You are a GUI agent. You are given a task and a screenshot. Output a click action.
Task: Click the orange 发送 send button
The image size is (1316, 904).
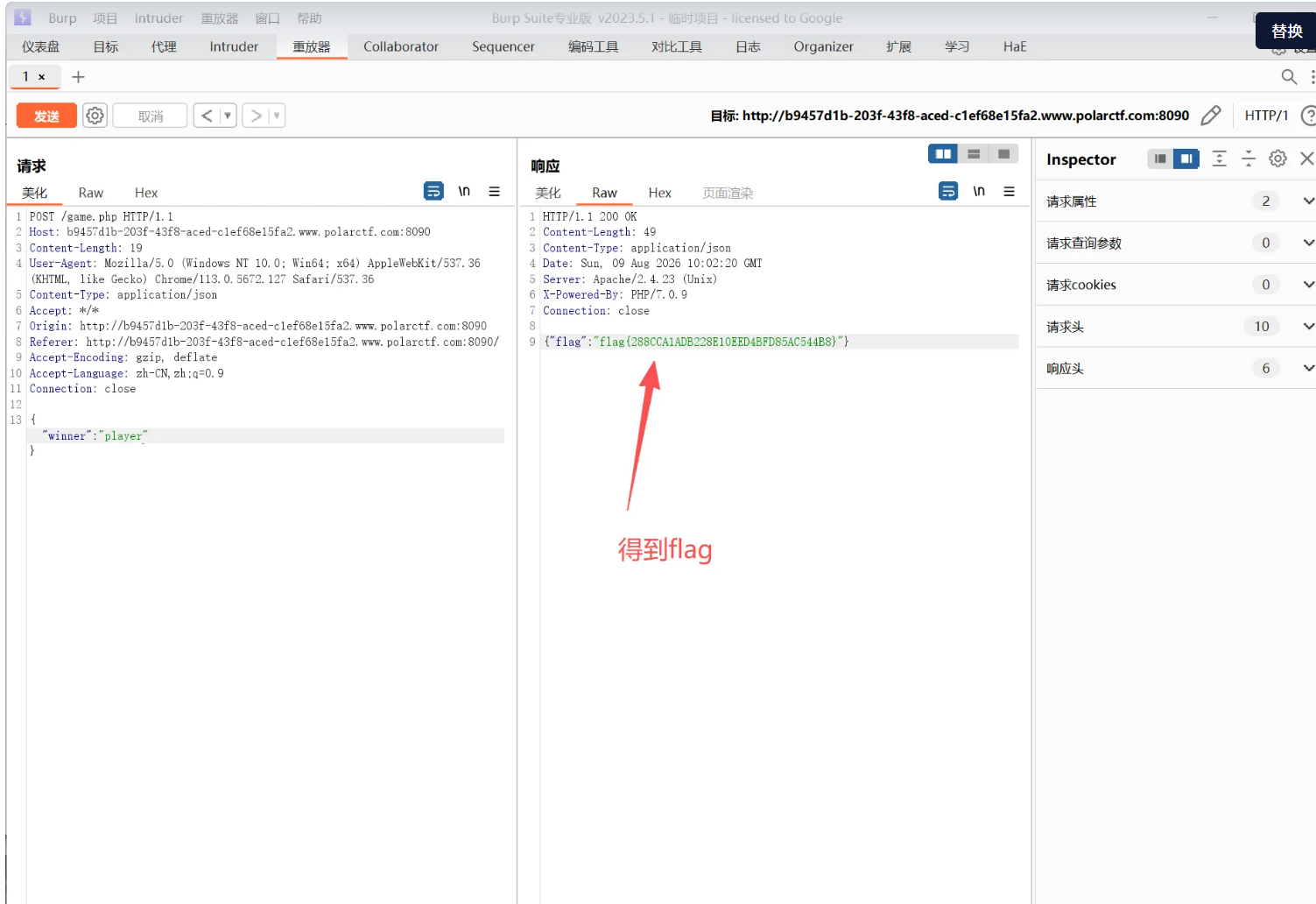point(46,116)
